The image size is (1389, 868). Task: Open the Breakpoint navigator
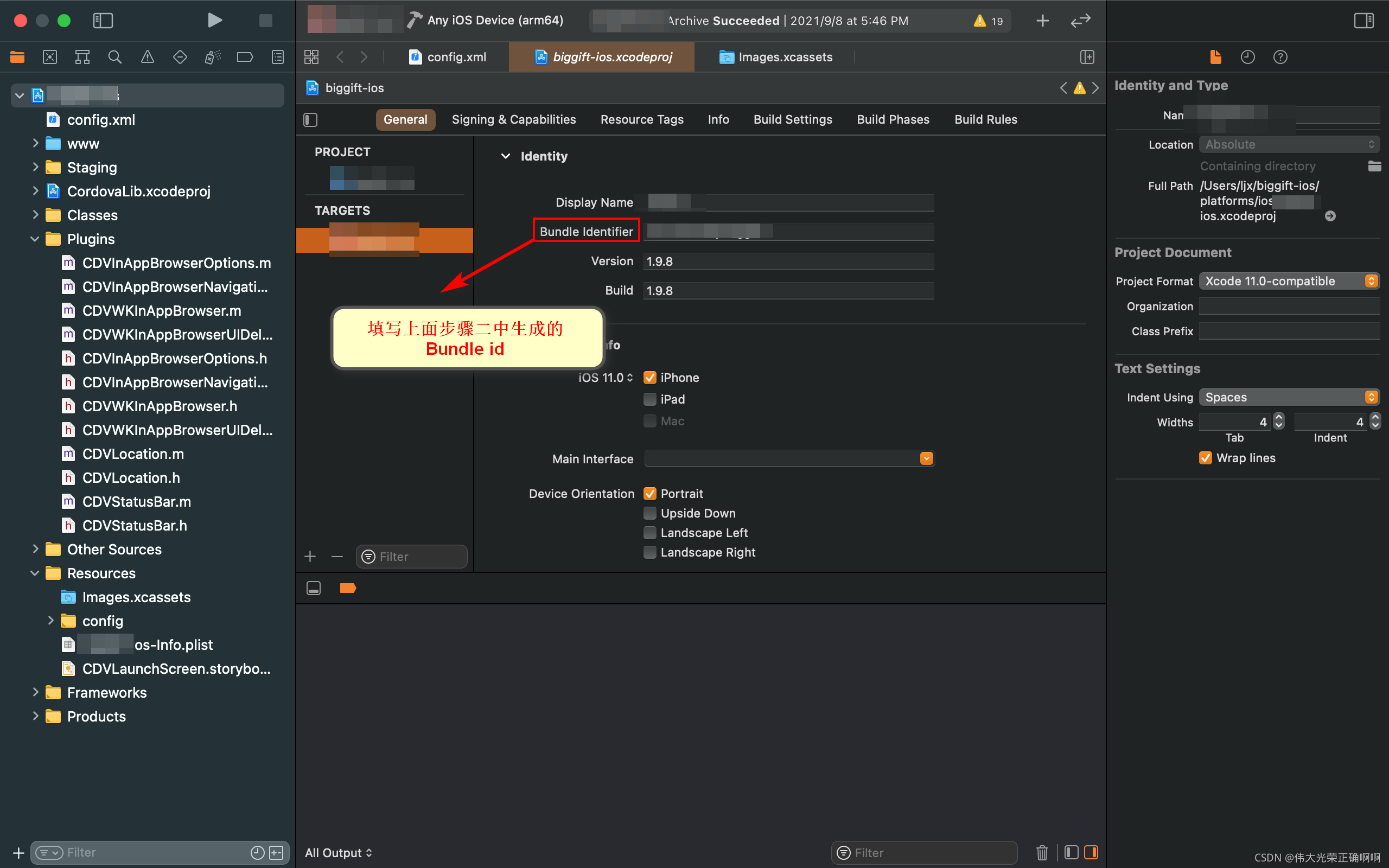[x=245, y=57]
